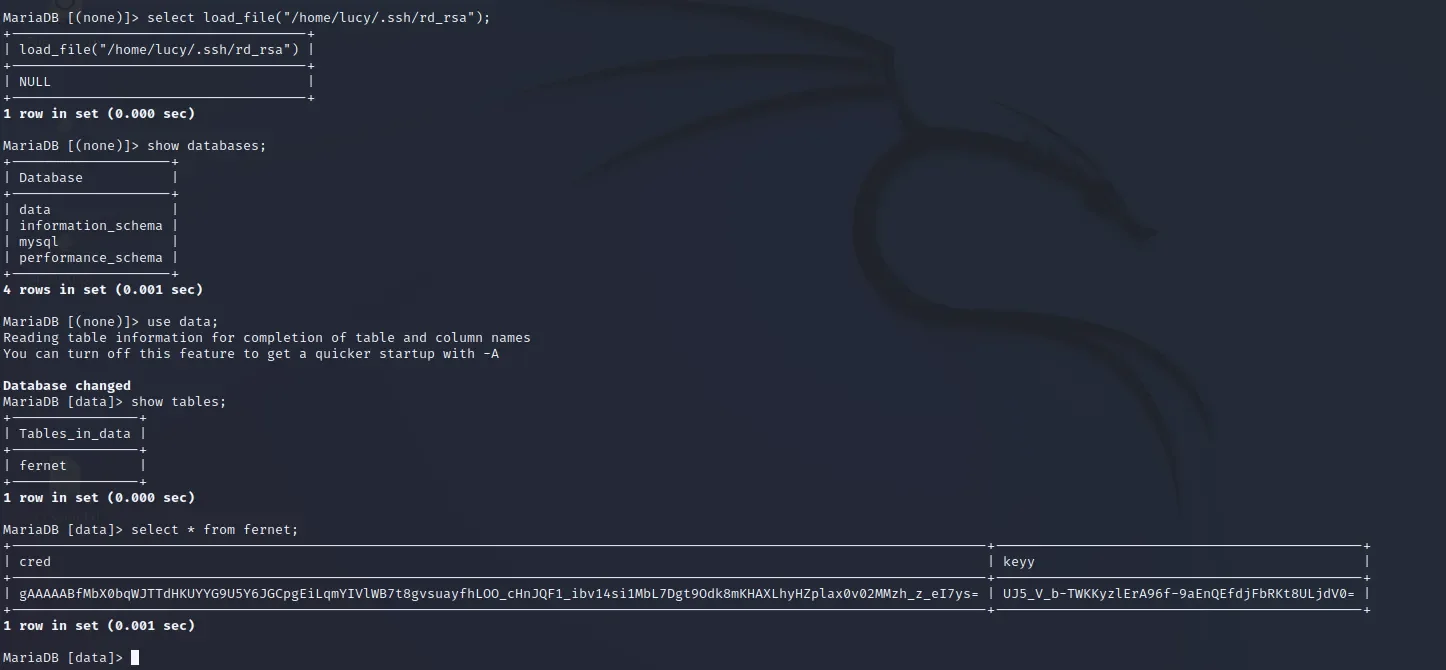Click the Tables_in_data column header
1446x670 pixels.
75,433
